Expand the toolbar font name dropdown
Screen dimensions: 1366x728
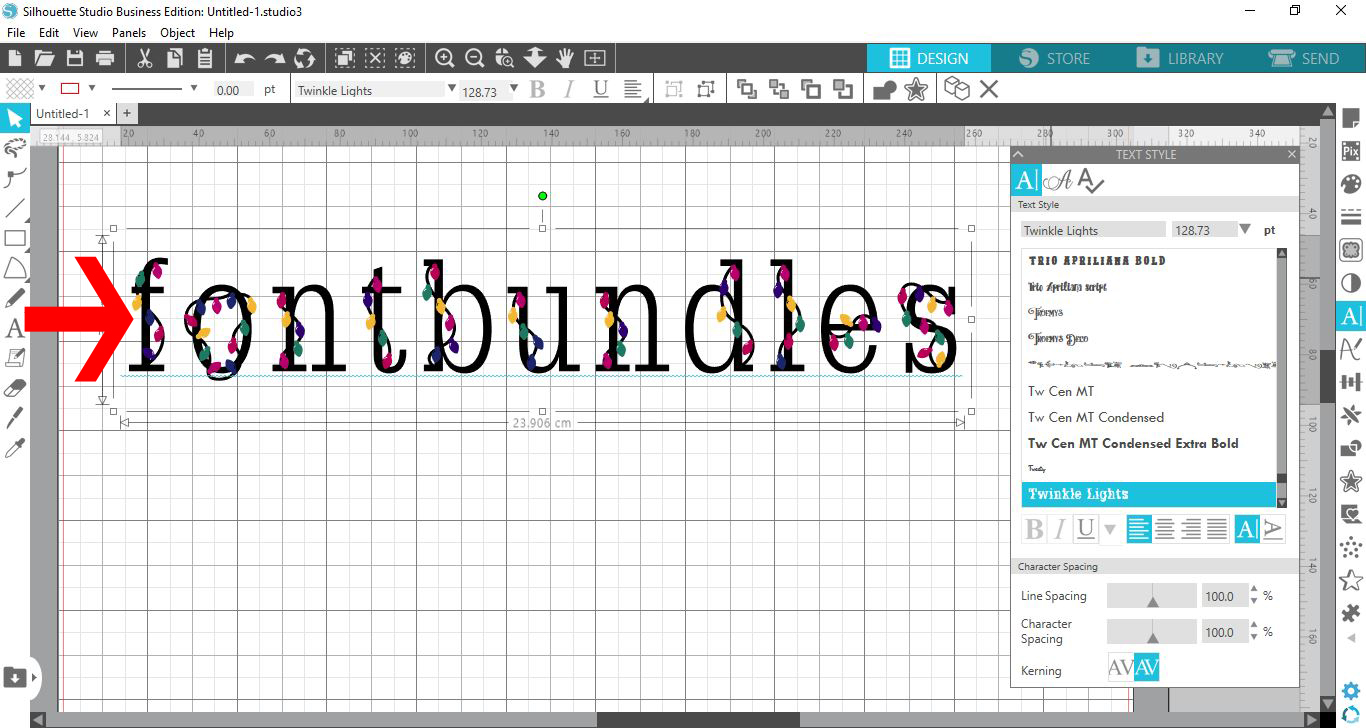[x=452, y=88]
